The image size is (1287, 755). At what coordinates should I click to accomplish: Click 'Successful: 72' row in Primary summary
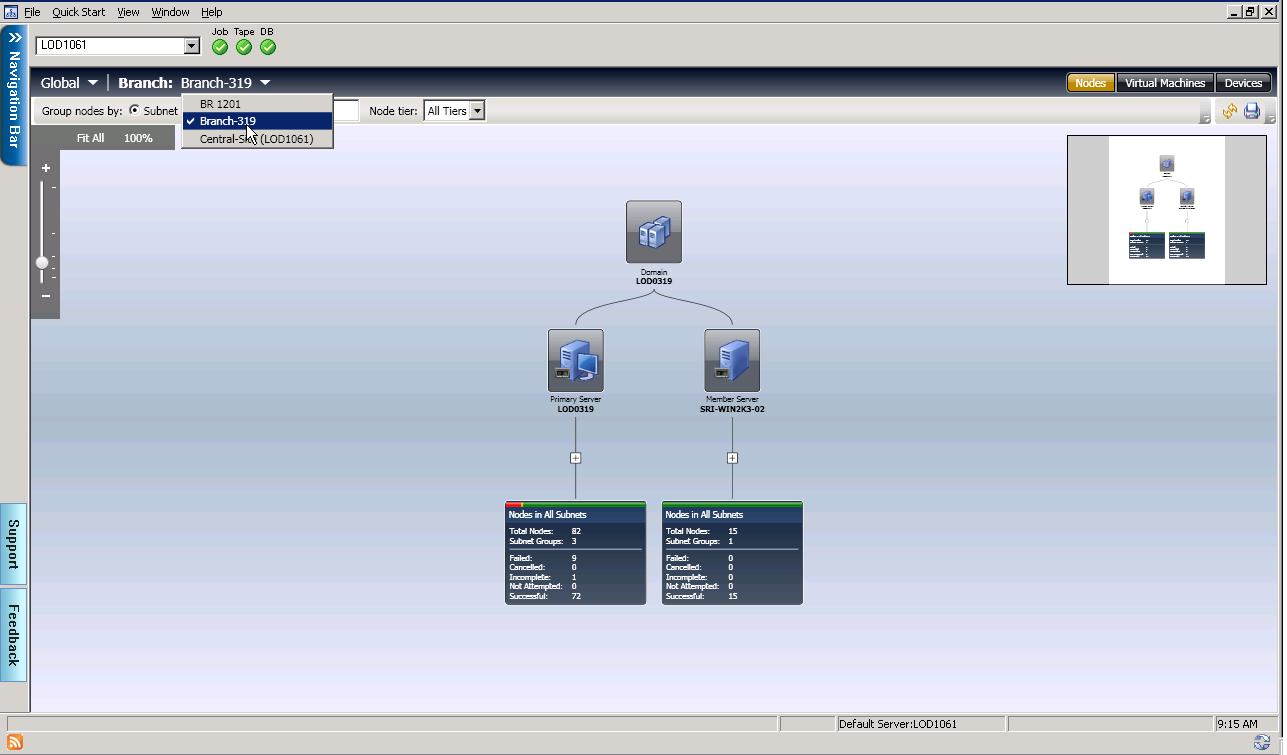(x=546, y=596)
